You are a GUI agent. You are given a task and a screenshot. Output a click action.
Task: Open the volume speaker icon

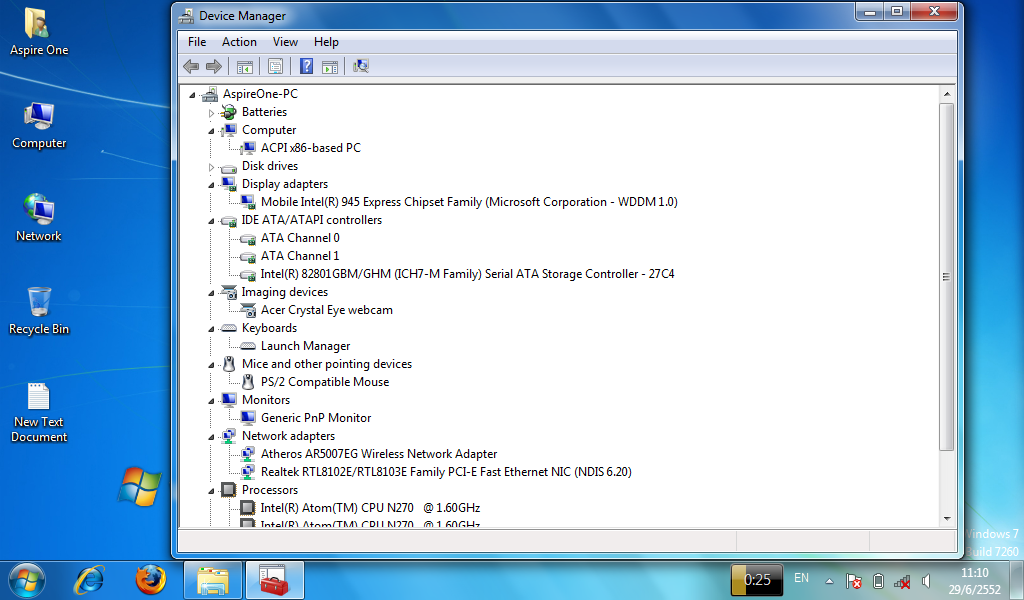click(926, 580)
